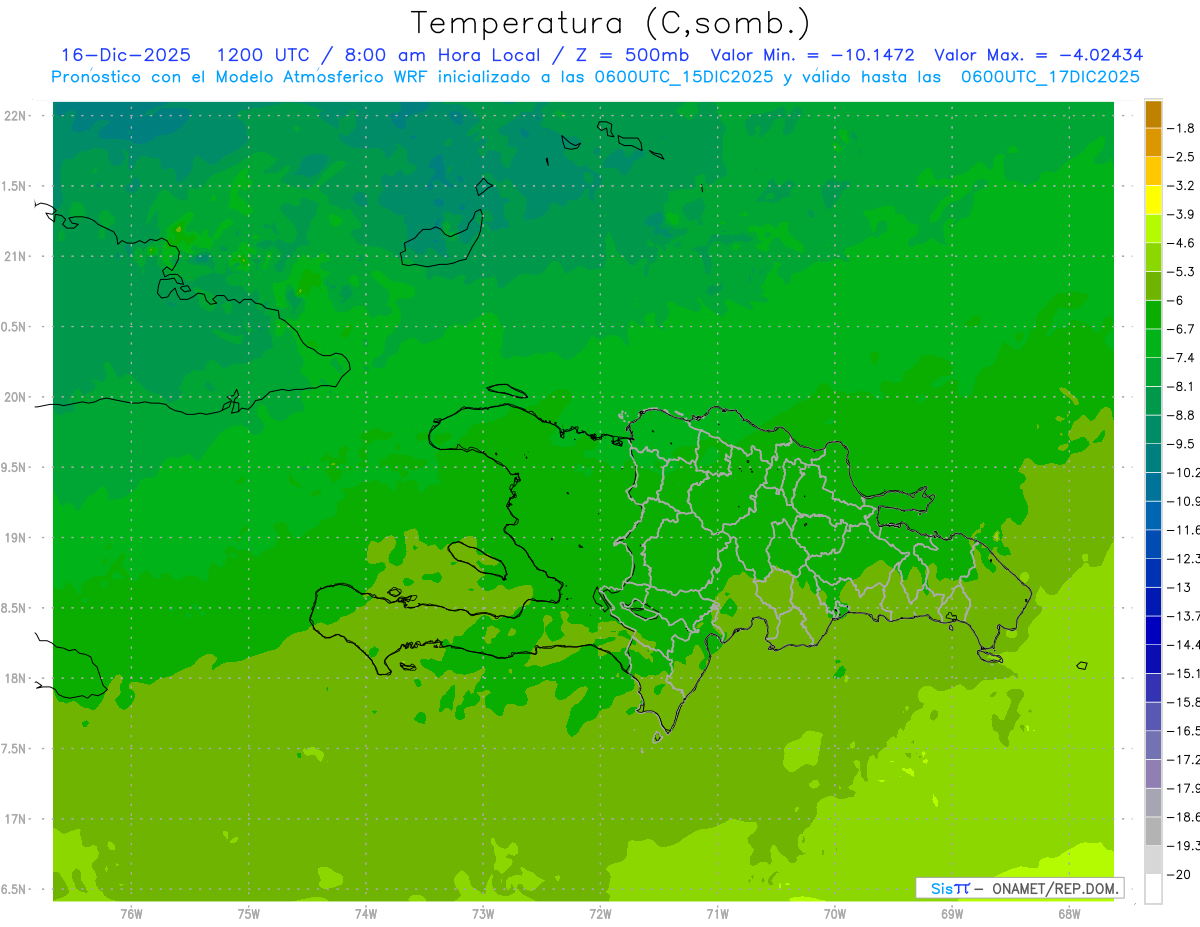Click the title "Temperatura (C,somb.)"
This screenshot has height=927, width=1200.
coord(612,23)
